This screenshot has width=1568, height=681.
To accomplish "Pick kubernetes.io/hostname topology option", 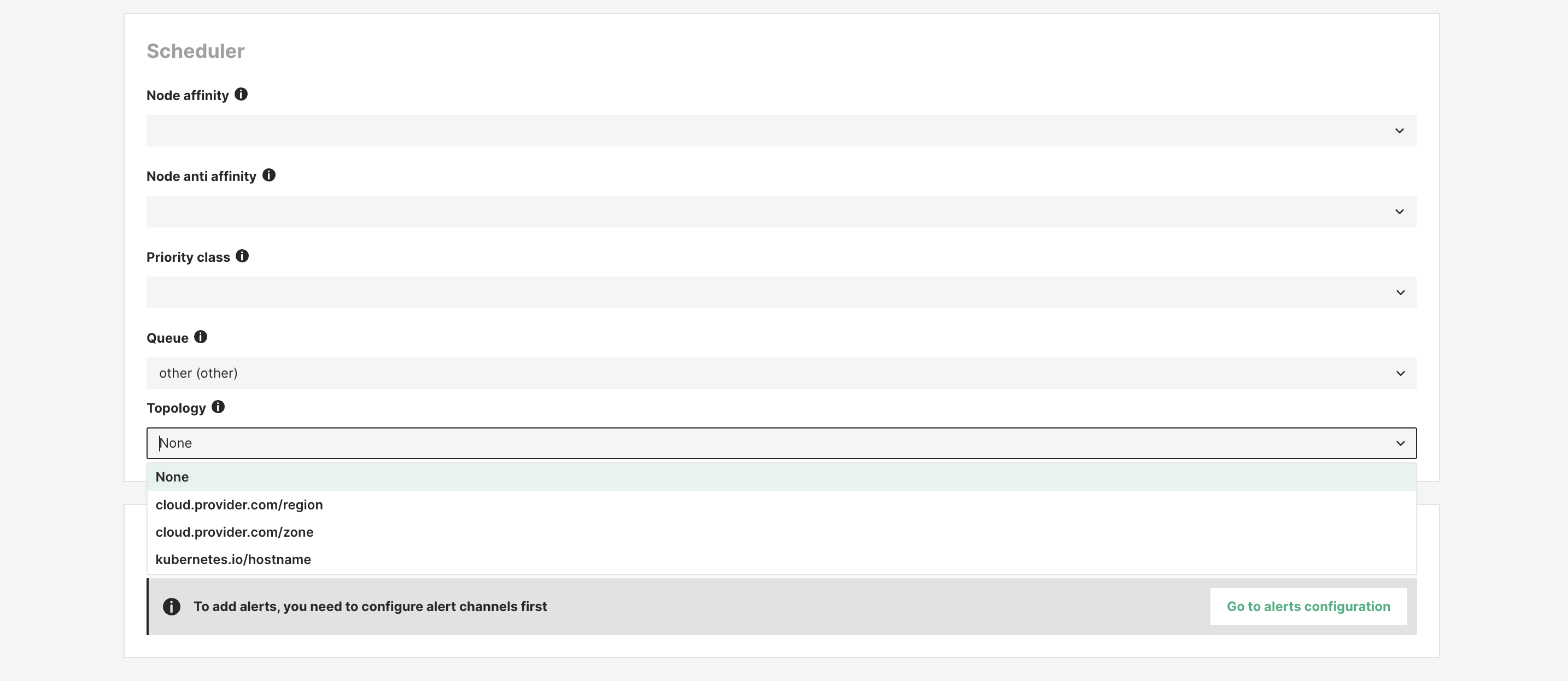I will click(x=234, y=559).
